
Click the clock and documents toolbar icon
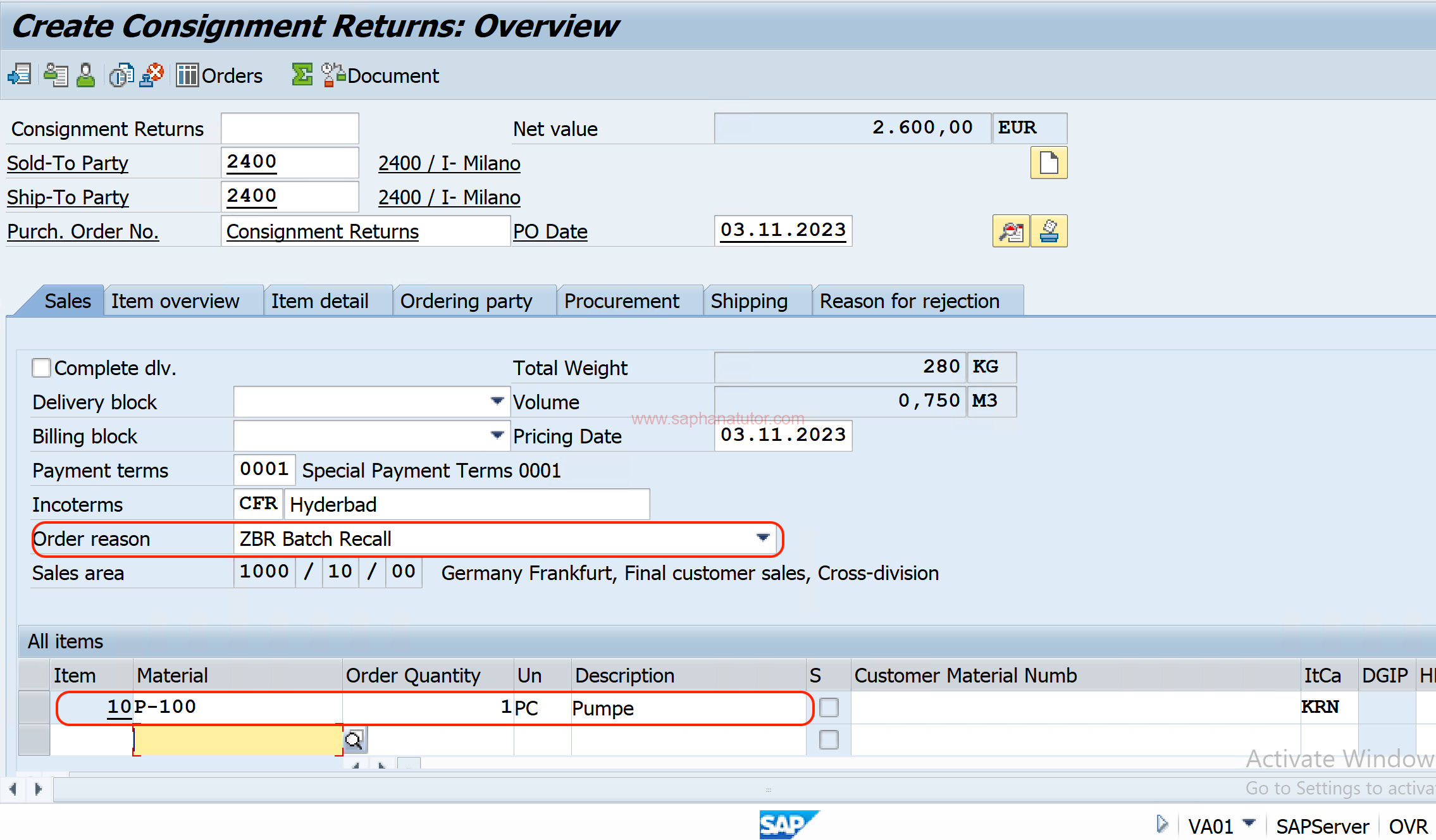click(x=121, y=75)
